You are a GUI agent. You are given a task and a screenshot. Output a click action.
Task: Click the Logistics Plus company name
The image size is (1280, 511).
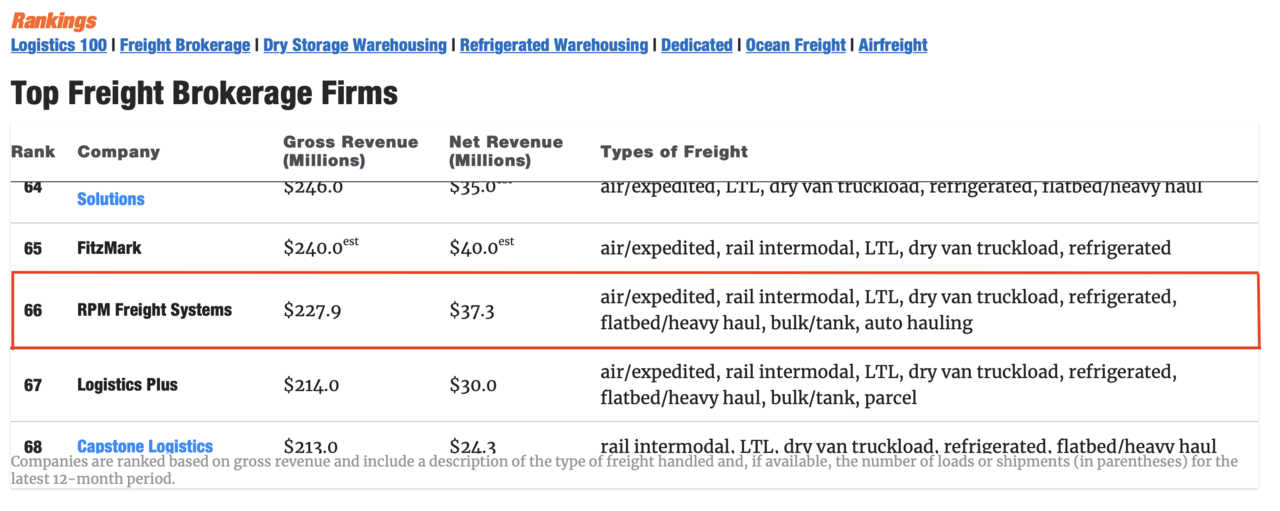coord(127,385)
